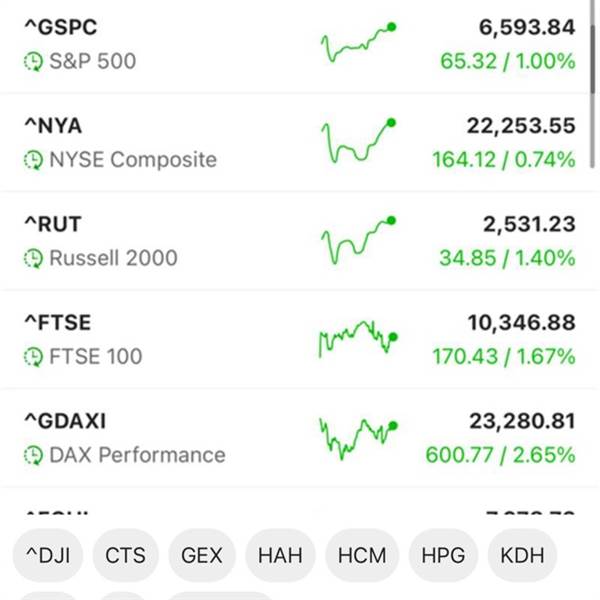This screenshot has width=600, height=600.
Task: Click the clock icon beside FTSE 100
Action: [x=33, y=356]
